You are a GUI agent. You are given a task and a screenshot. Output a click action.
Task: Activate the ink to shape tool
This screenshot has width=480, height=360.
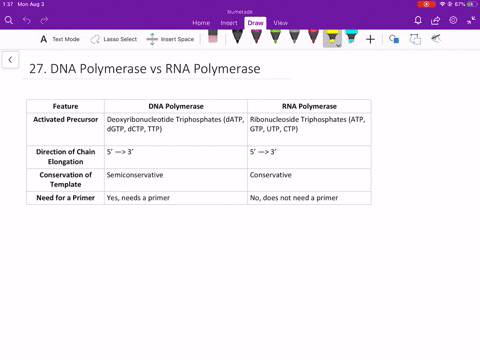coord(415,39)
